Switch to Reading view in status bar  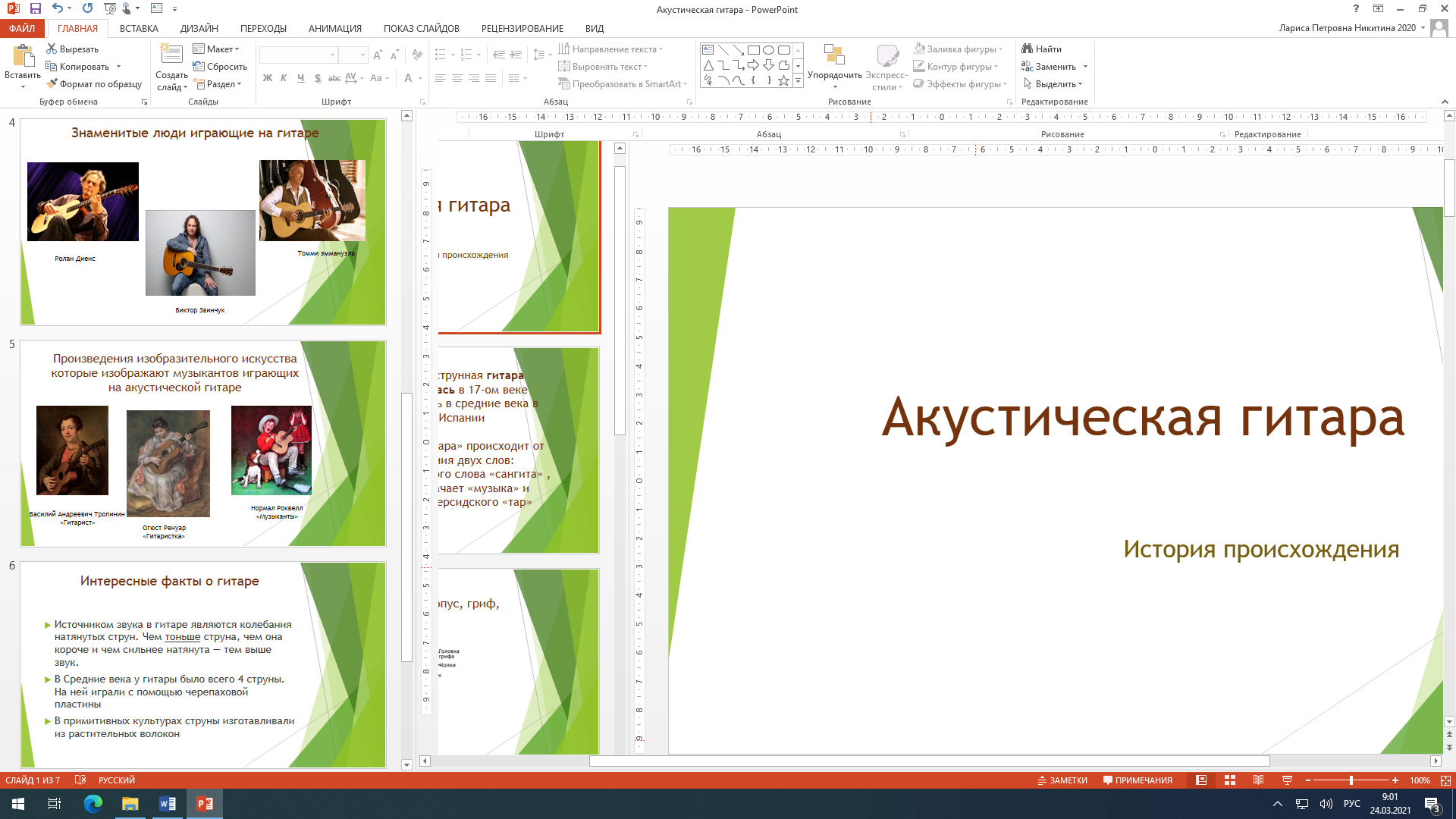[x=1258, y=780]
